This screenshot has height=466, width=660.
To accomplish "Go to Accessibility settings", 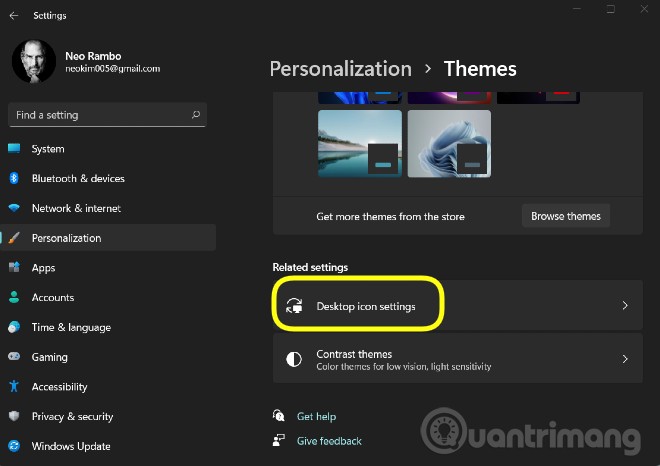I will 108,386.
